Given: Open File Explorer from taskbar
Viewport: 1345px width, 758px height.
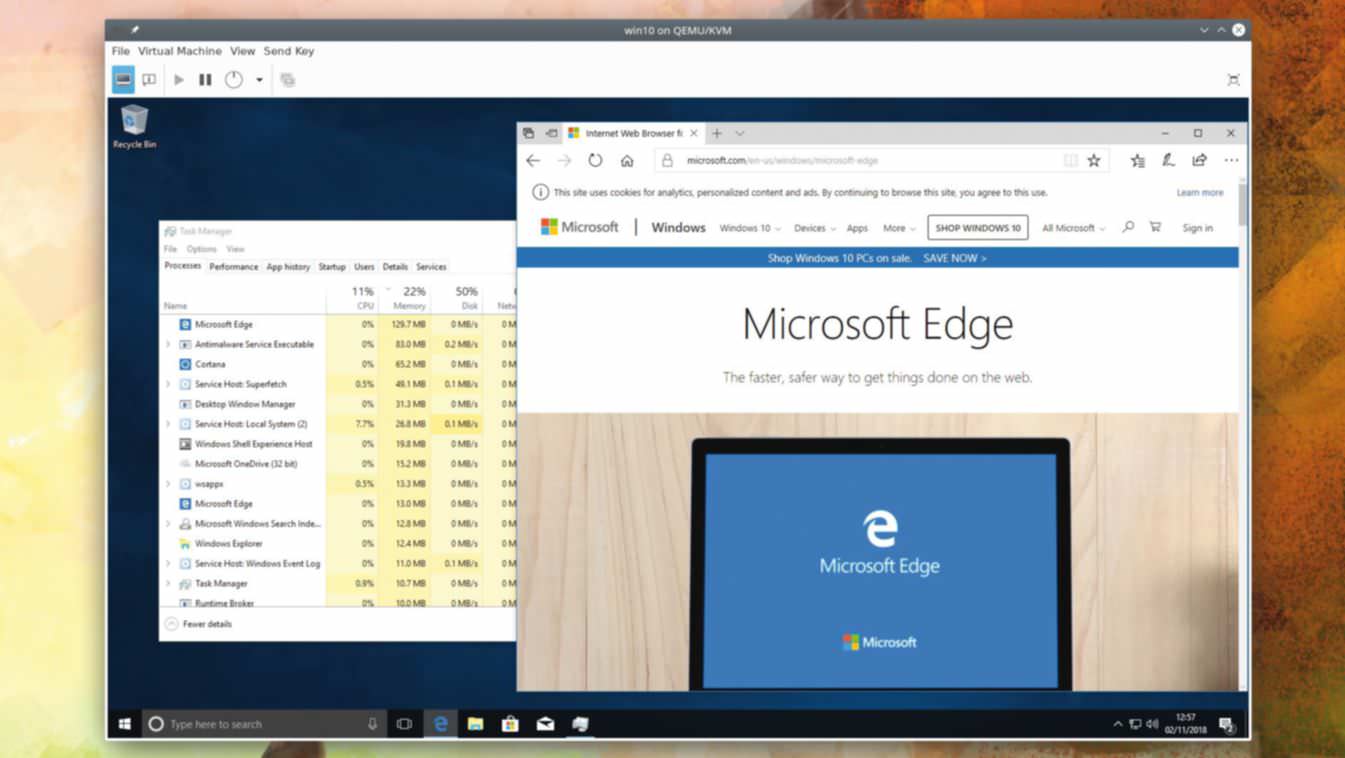Looking at the screenshot, I should tap(475, 724).
